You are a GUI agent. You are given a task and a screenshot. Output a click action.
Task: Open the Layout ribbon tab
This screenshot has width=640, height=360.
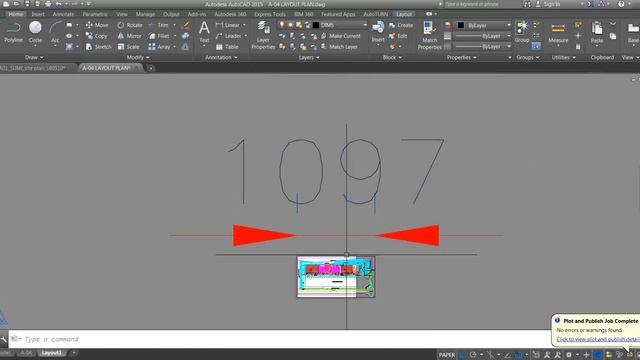click(x=404, y=14)
